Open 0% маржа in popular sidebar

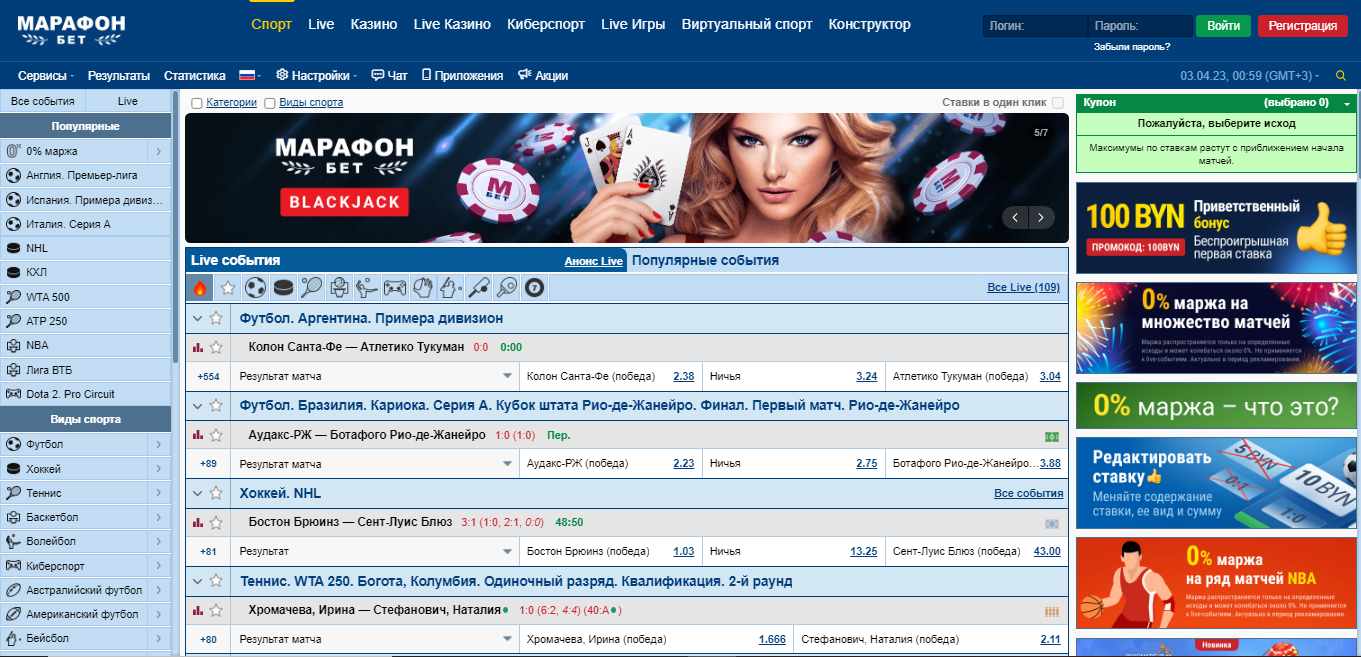86,151
